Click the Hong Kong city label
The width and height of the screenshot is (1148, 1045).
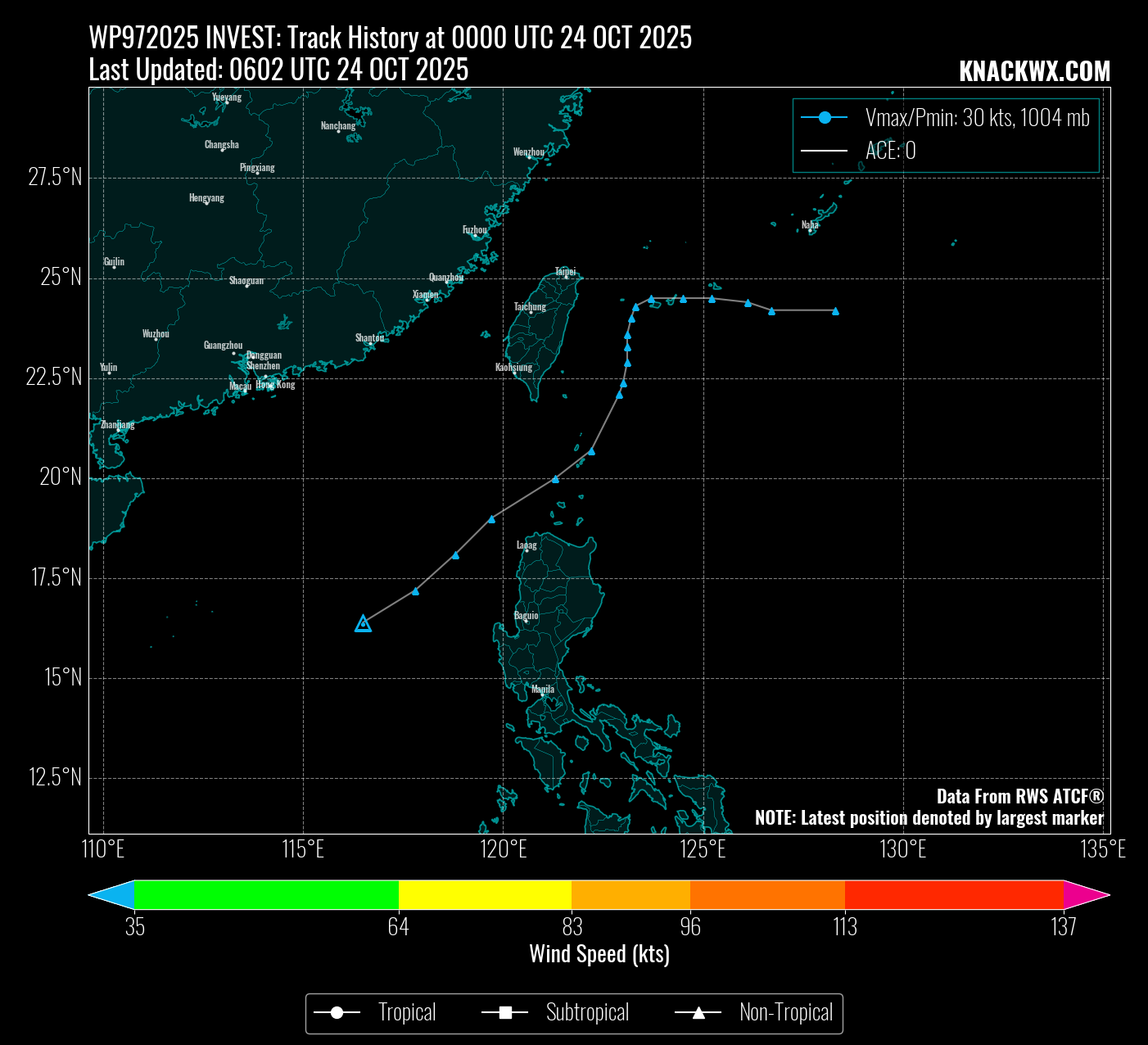coord(275,385)
